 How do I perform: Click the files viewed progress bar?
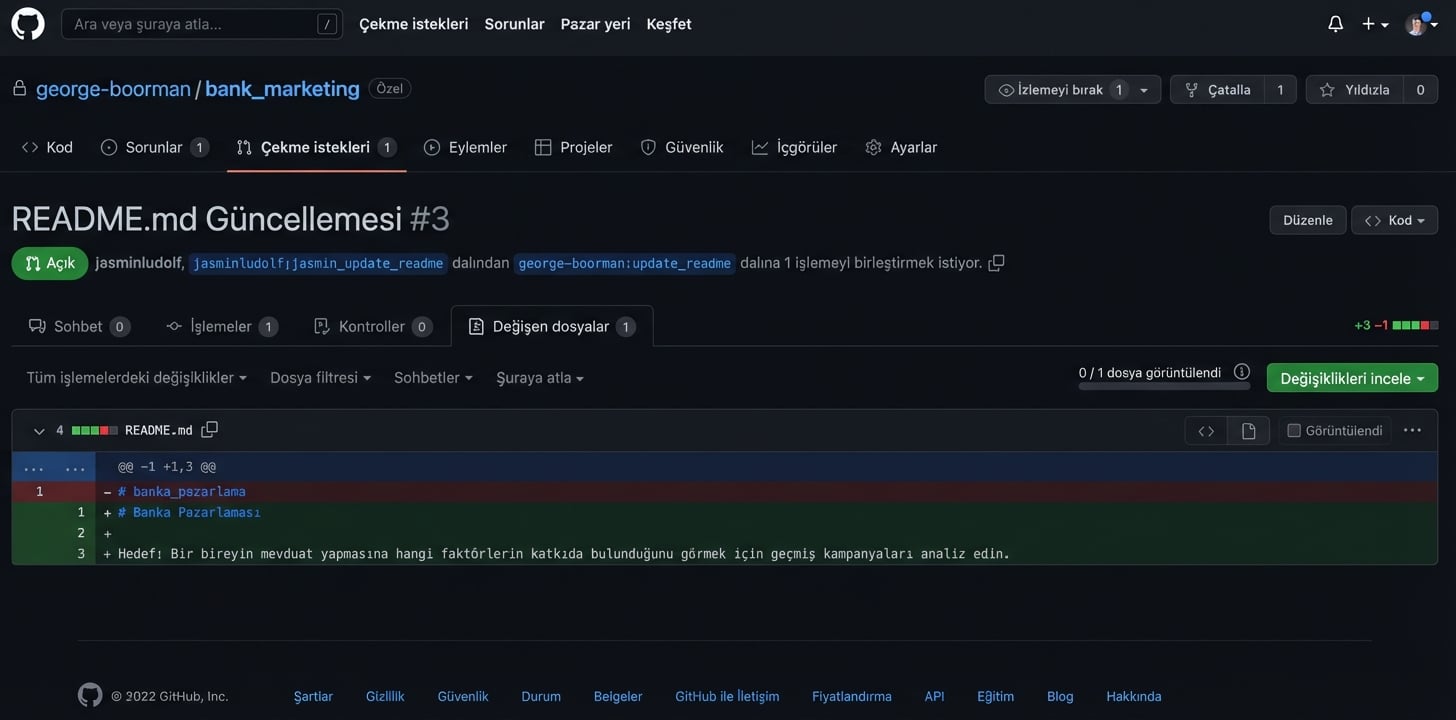tap(1163, 386)
